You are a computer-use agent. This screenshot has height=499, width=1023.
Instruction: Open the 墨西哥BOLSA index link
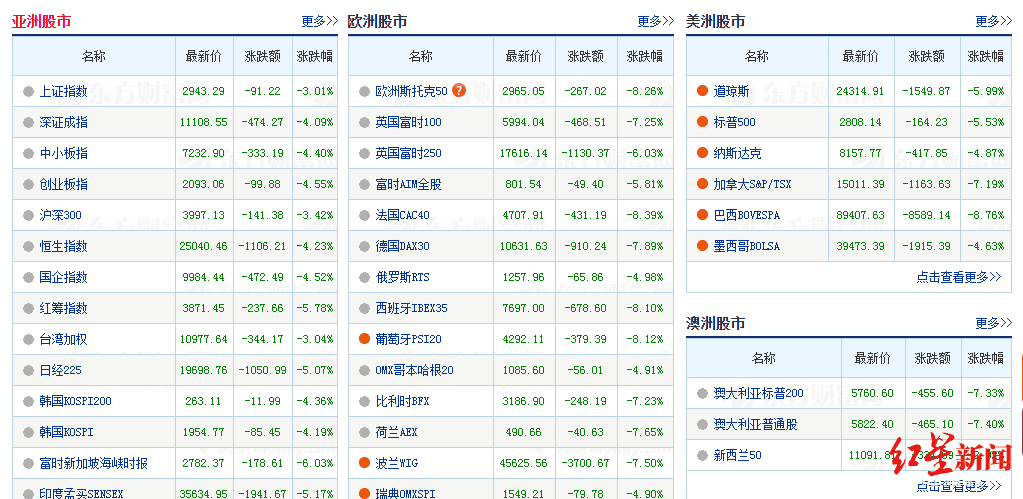tap(746, 246)
